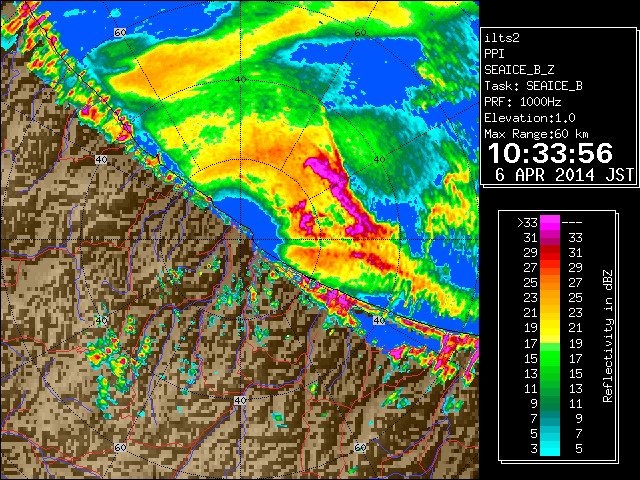The height and width of the screenshot is (480, 640).
Task: Click the 60 range label at lower right
Action: tap(360, 447)
